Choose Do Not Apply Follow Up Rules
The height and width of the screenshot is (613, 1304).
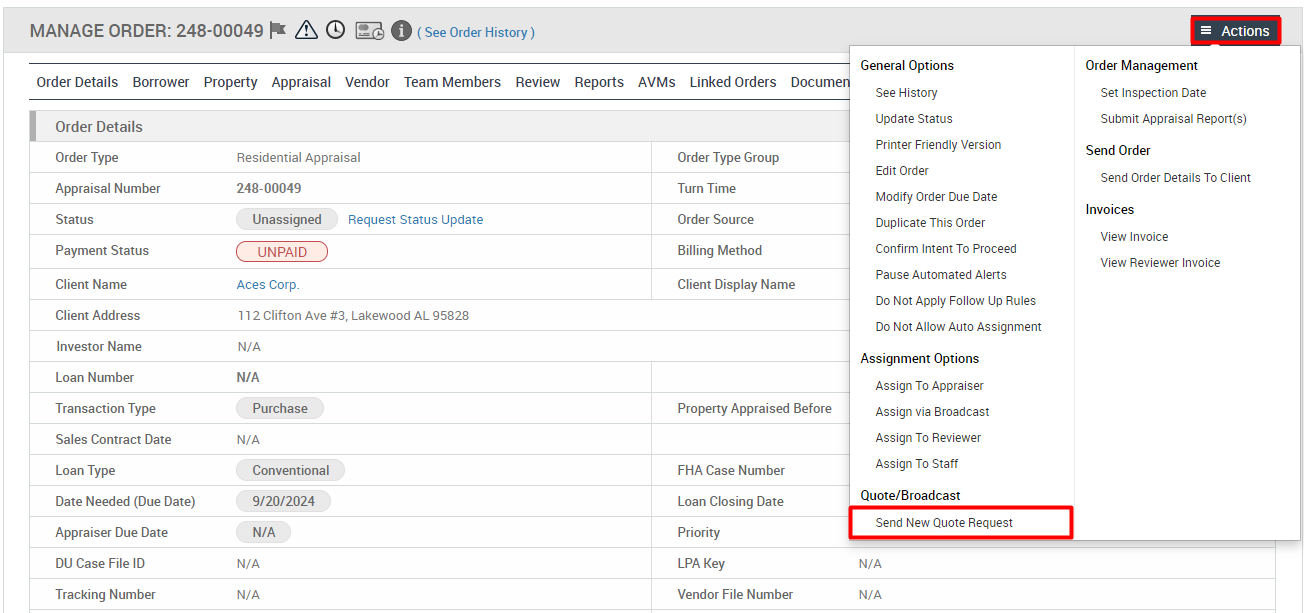(956, 301)
